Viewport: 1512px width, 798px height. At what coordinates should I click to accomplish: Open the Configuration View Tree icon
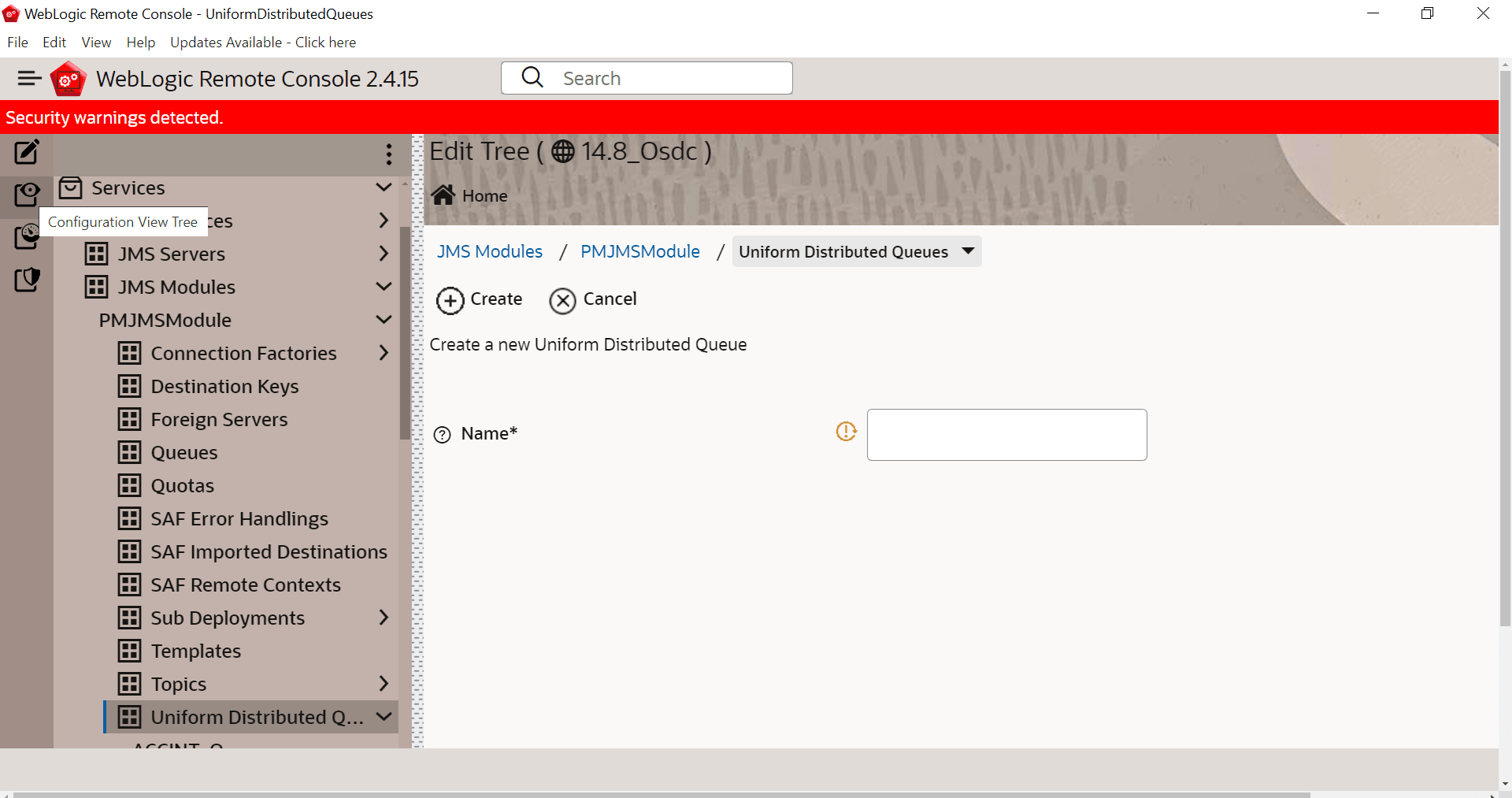click(27, 194)
